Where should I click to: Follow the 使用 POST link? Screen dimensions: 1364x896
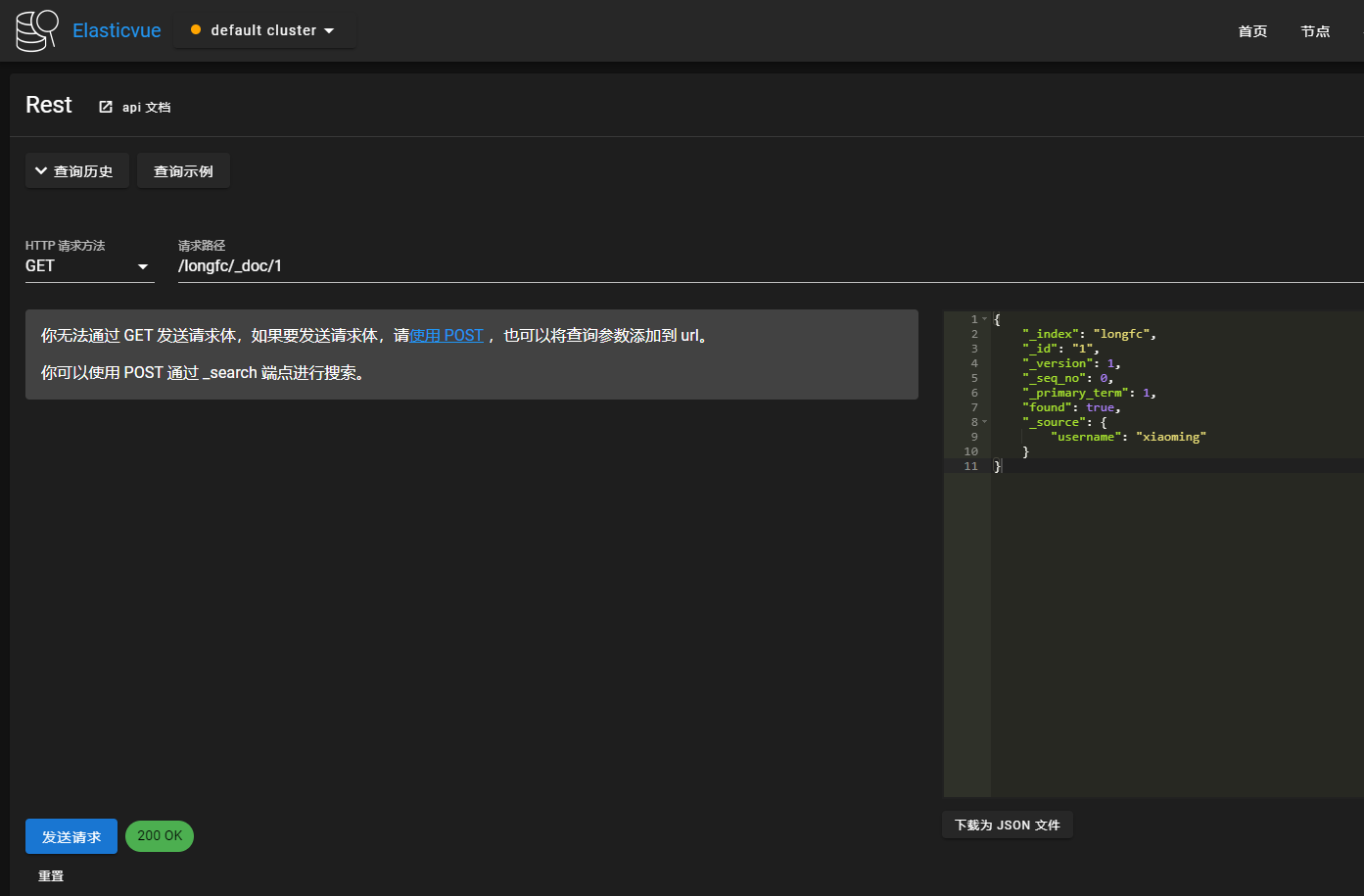(447, 336)
